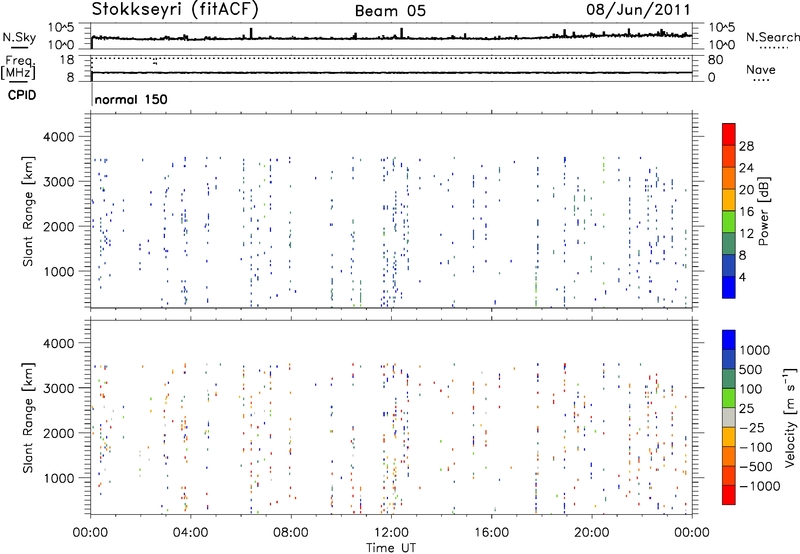Click the '25' velocity colorbar label
The width and height of the screenshot is (800, 554).
coord(747,408)
